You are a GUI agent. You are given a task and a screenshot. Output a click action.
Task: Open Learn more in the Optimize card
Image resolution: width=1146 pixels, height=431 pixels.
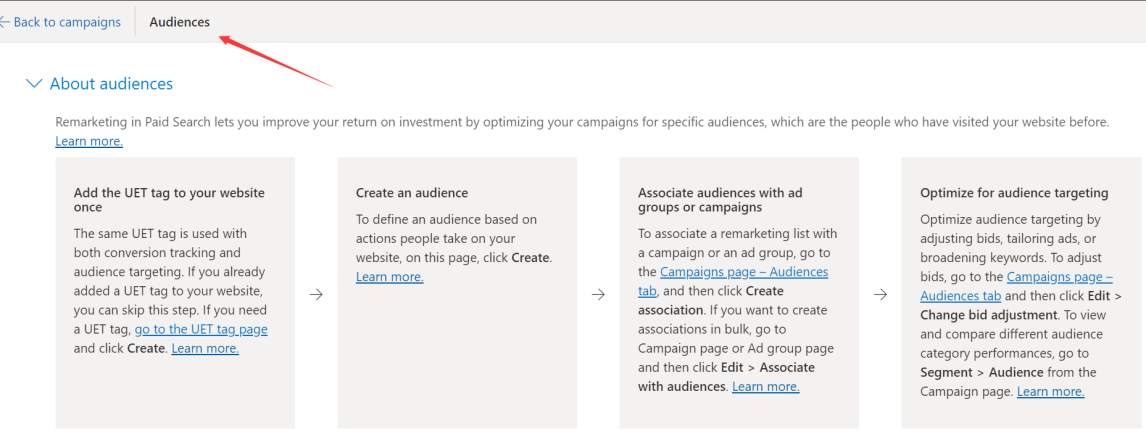1050,391
